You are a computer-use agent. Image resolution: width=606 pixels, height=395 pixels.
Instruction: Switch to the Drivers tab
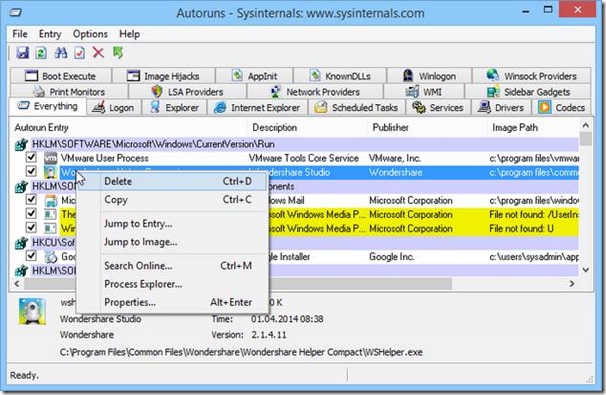[501, 107]
